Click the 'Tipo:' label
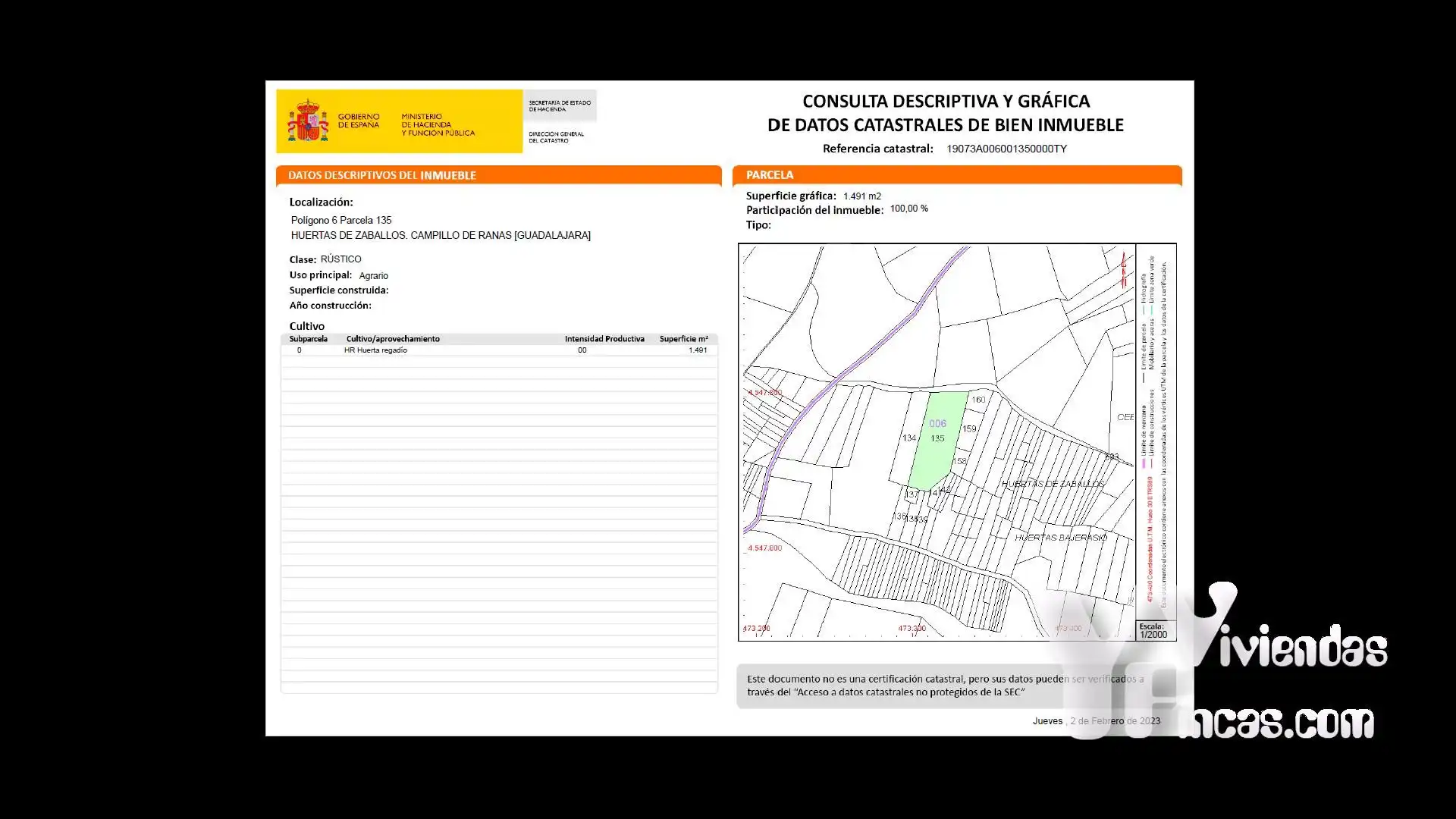Image resolution: width=1456 pixels, height=819 pixels. 758,225
